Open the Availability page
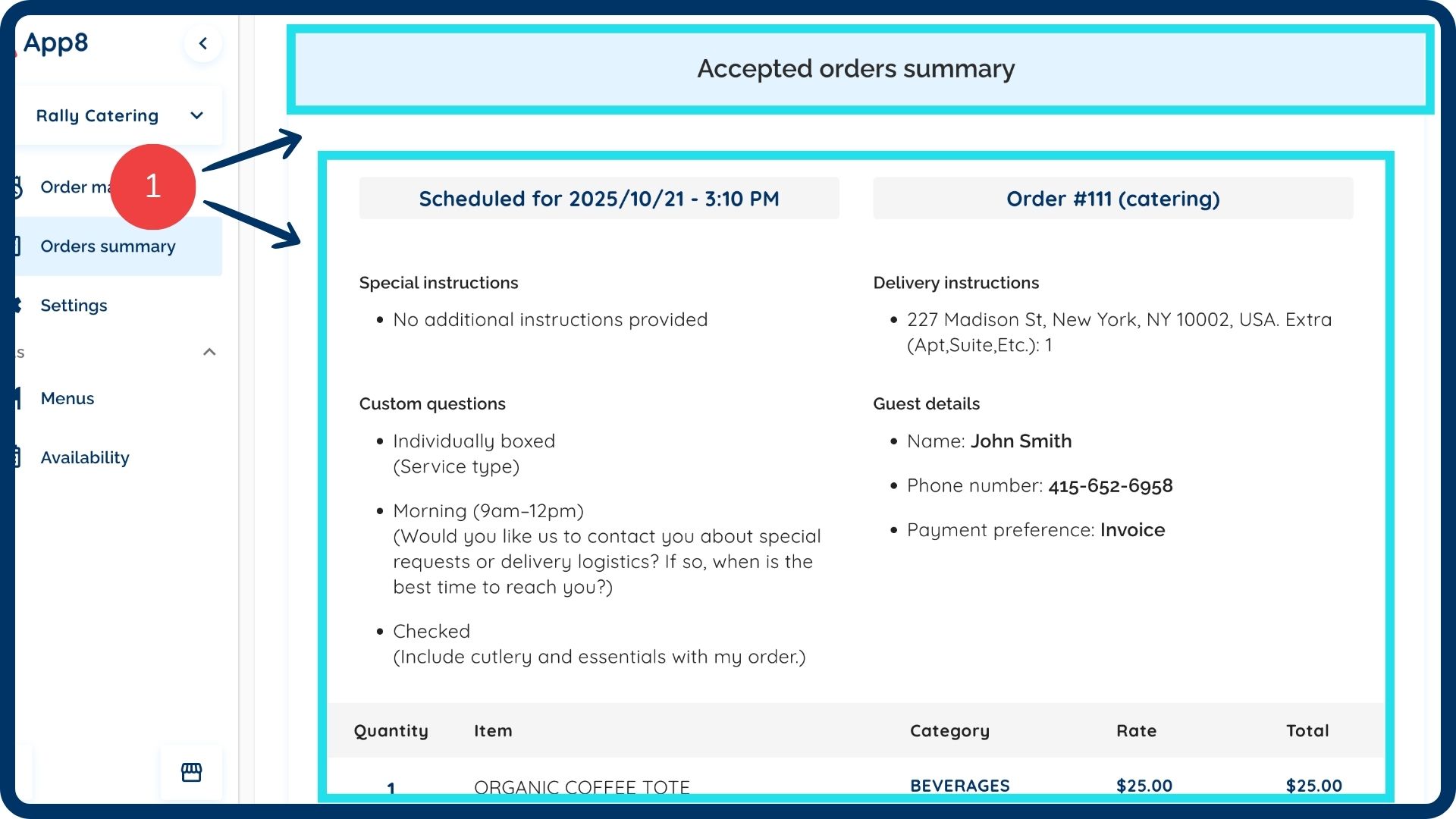This screenshot has width=1456, height=819. [x=85, y=457]
